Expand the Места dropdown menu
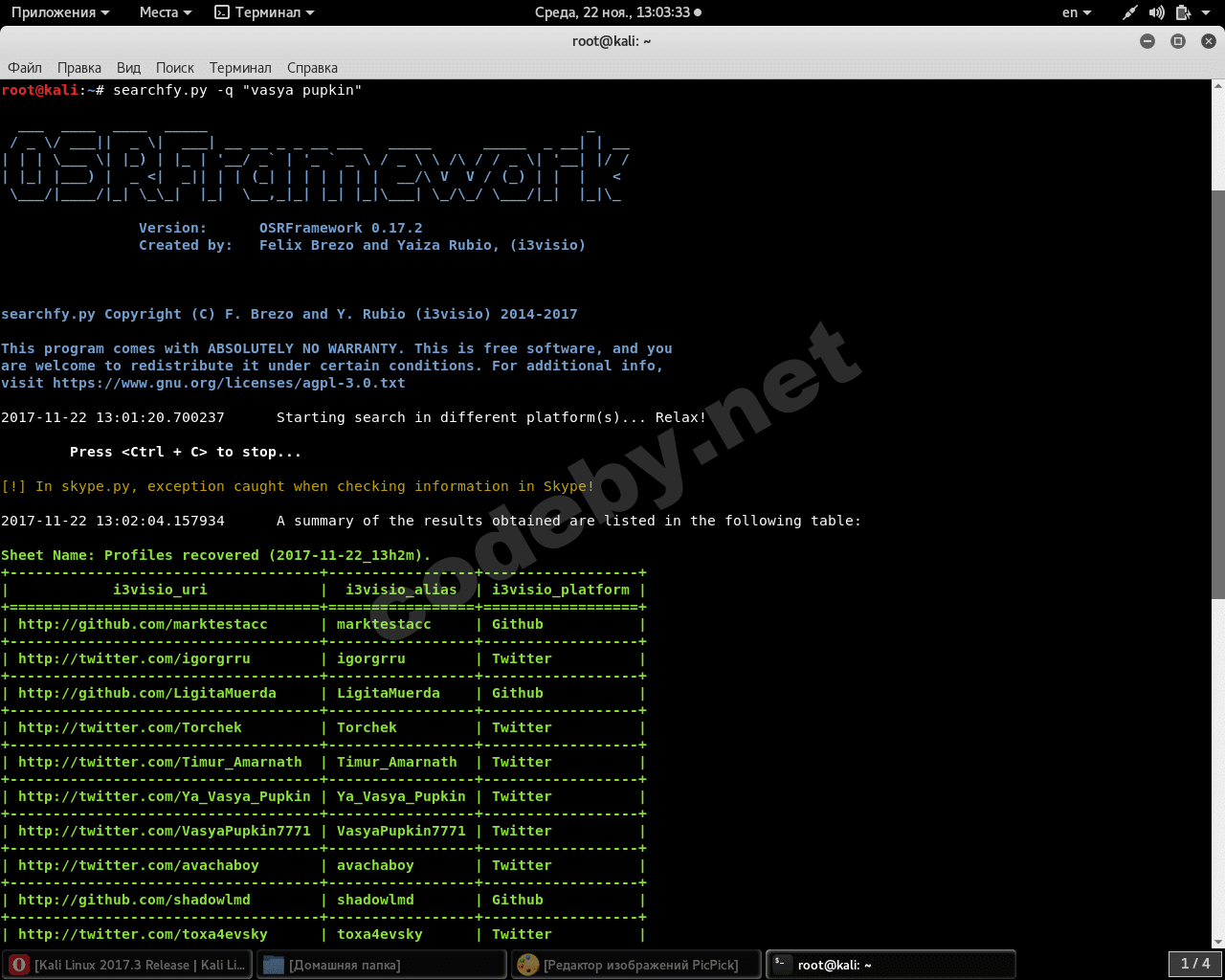The width and height of the screenshot is (1225, 980). click(159, 12)
